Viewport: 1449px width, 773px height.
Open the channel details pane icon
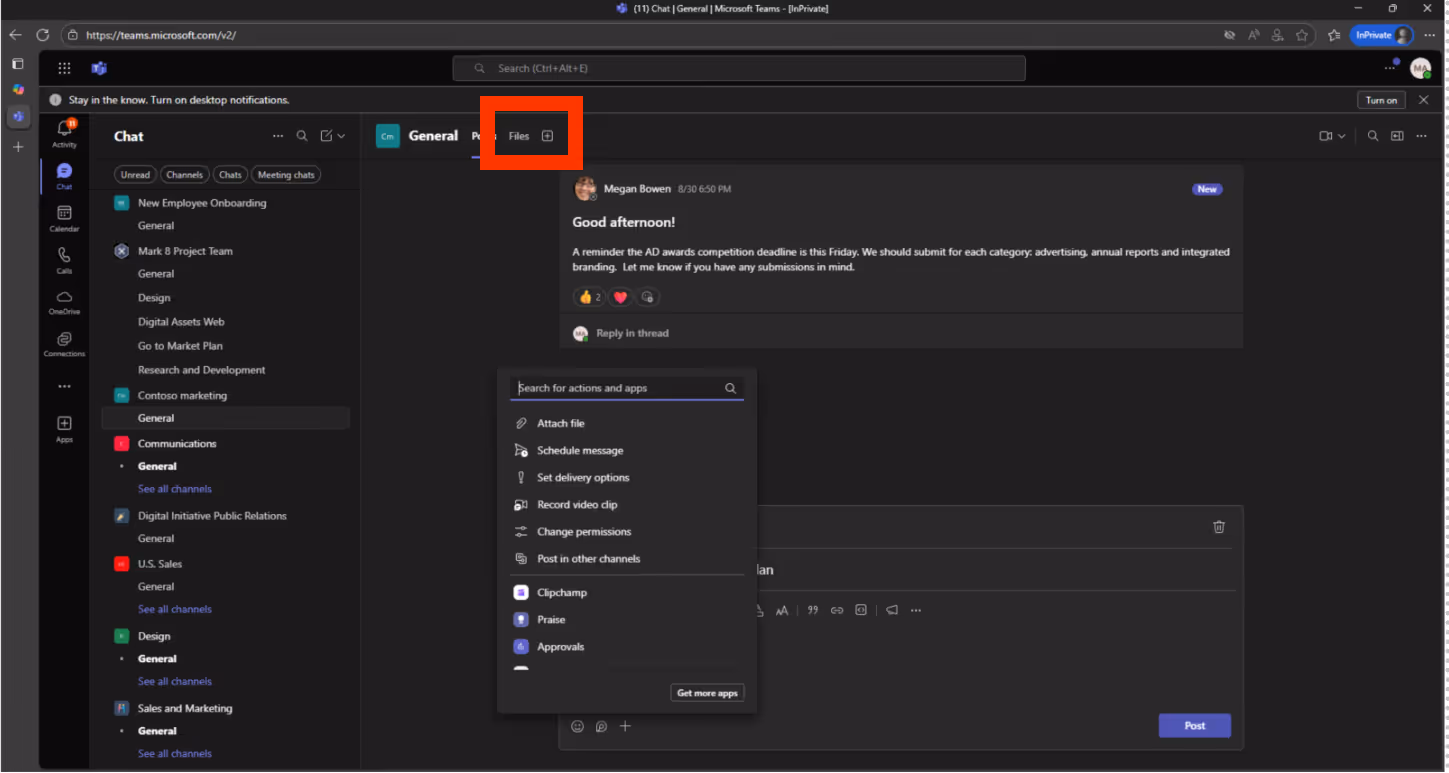[x=1397, y=136]
